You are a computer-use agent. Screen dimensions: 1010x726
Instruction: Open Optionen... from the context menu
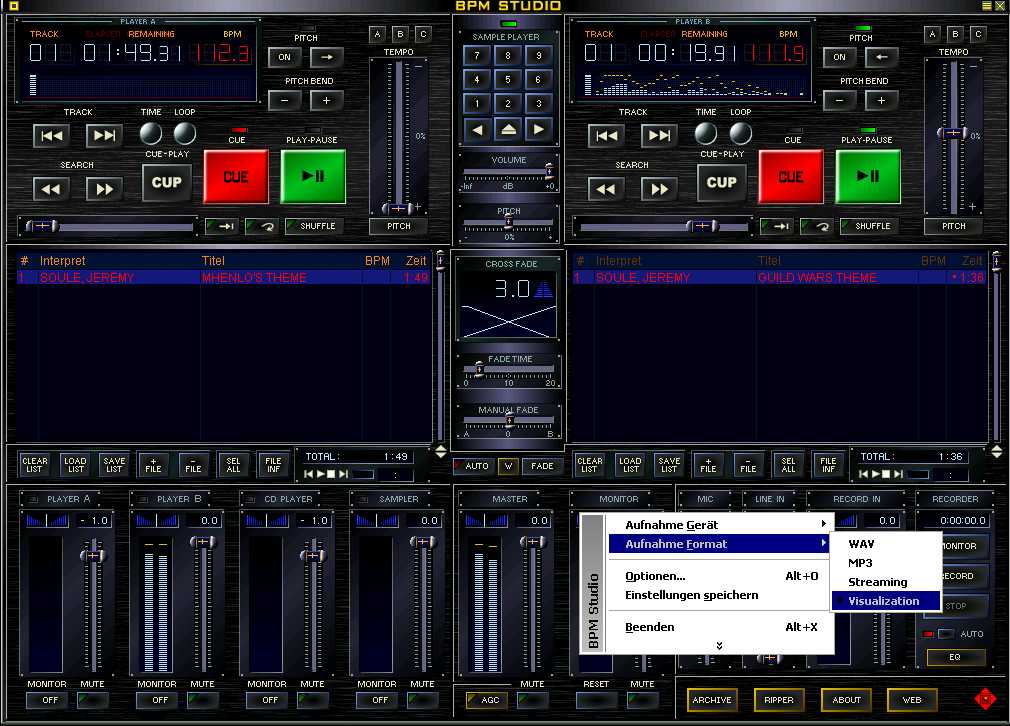655,576
